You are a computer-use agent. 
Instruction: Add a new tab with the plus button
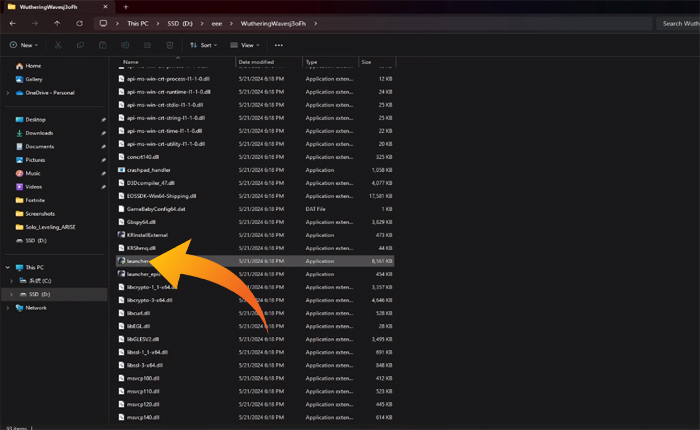[126, 6]
